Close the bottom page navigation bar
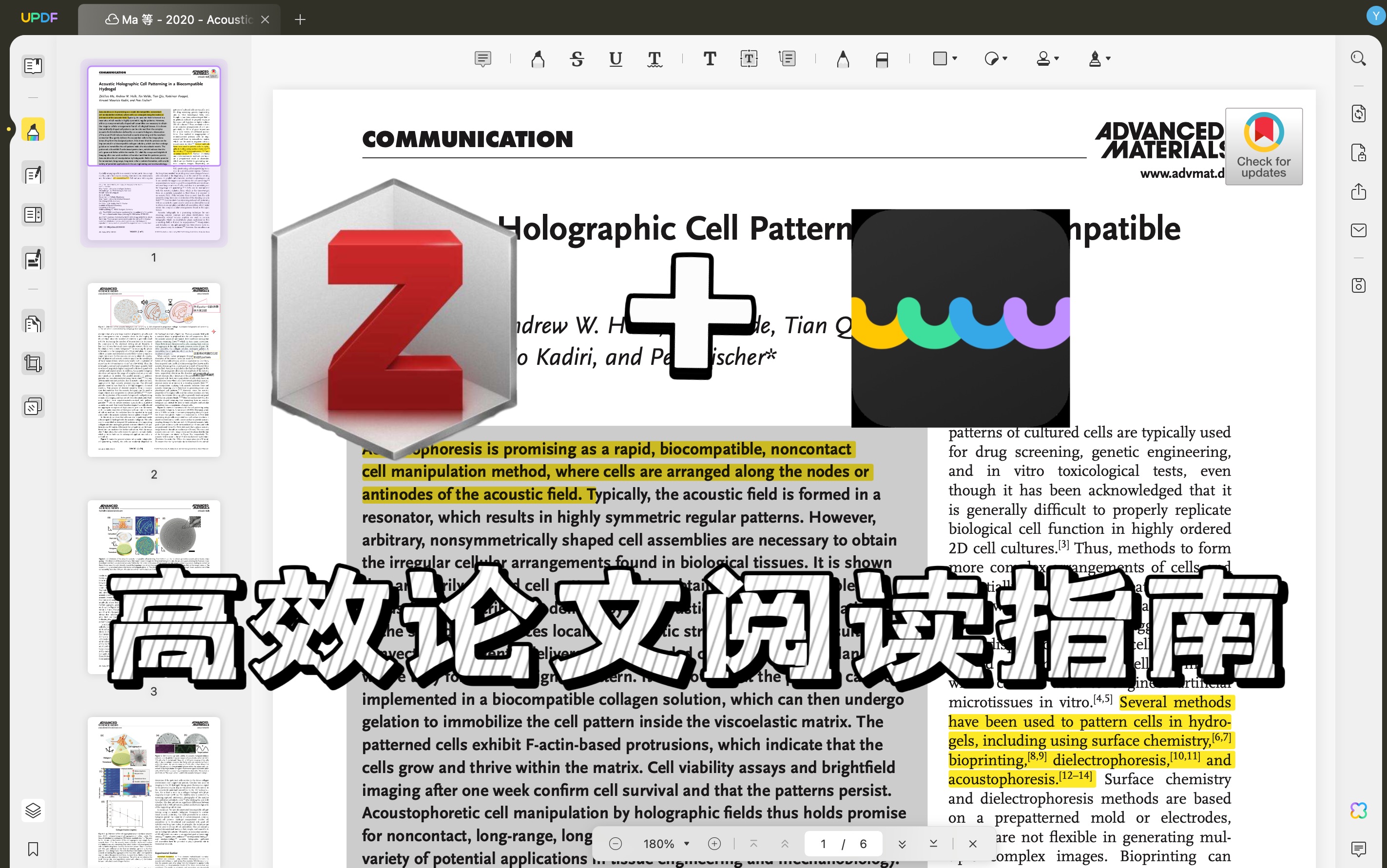 pos(972,843)
